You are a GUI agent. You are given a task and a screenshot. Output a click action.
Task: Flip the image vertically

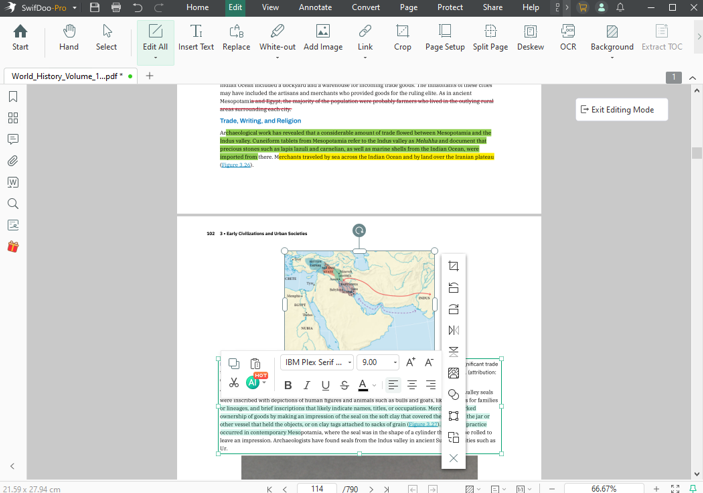click(453, 351)
